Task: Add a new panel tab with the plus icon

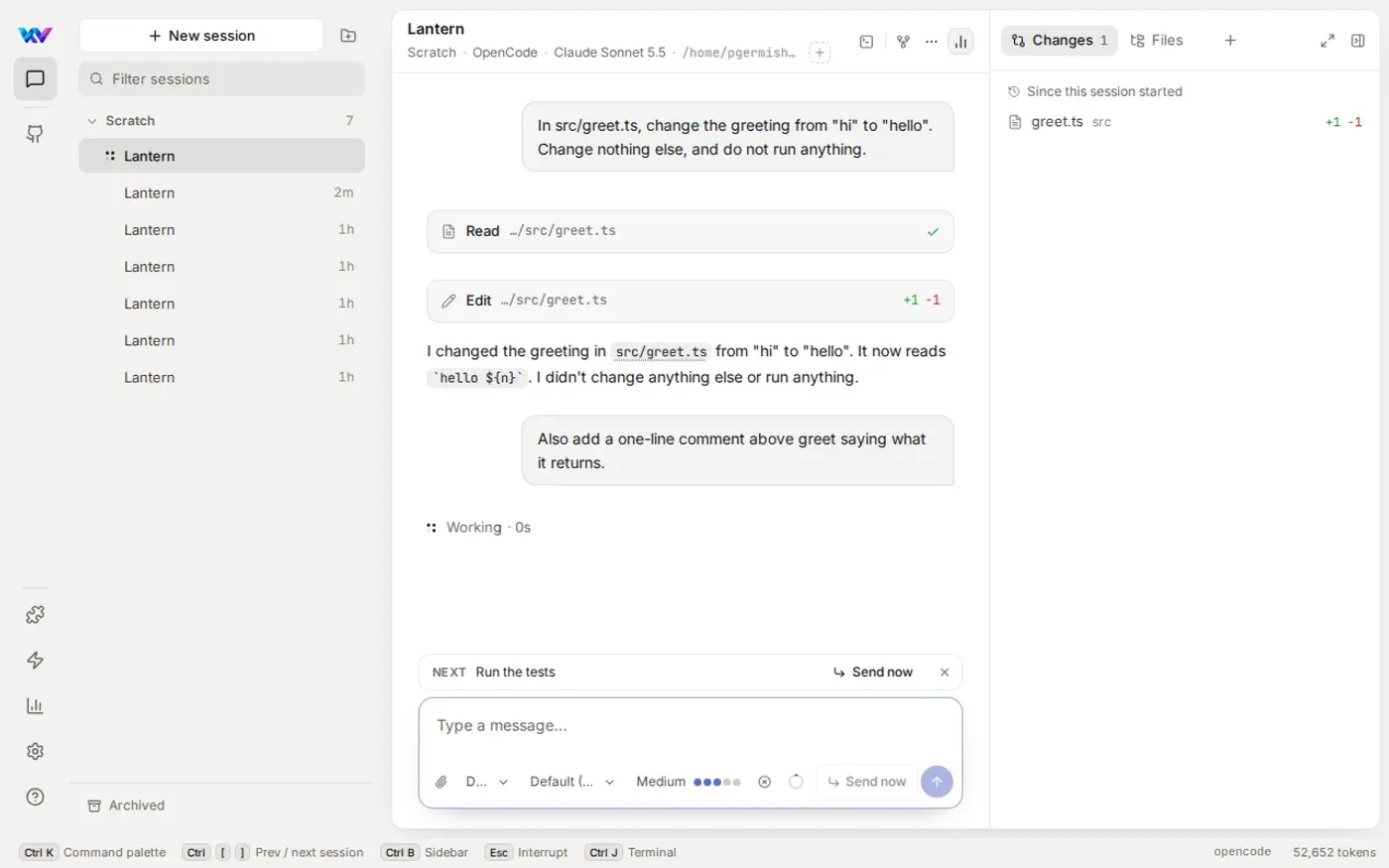Action: 1230,41
